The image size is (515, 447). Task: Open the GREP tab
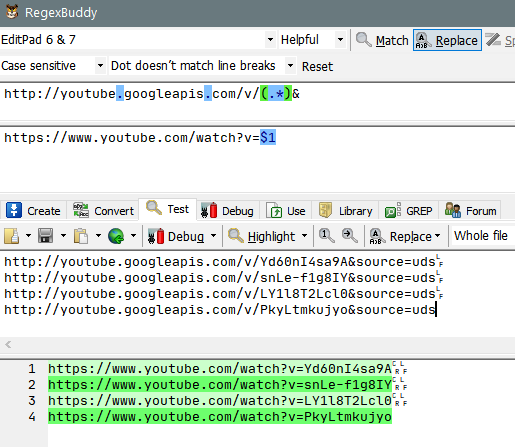coord(409,211)
